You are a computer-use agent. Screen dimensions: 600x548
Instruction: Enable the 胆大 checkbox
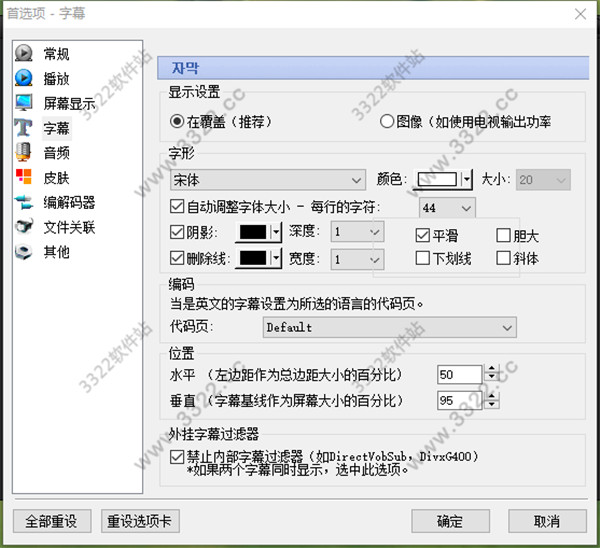pos(503,235)
